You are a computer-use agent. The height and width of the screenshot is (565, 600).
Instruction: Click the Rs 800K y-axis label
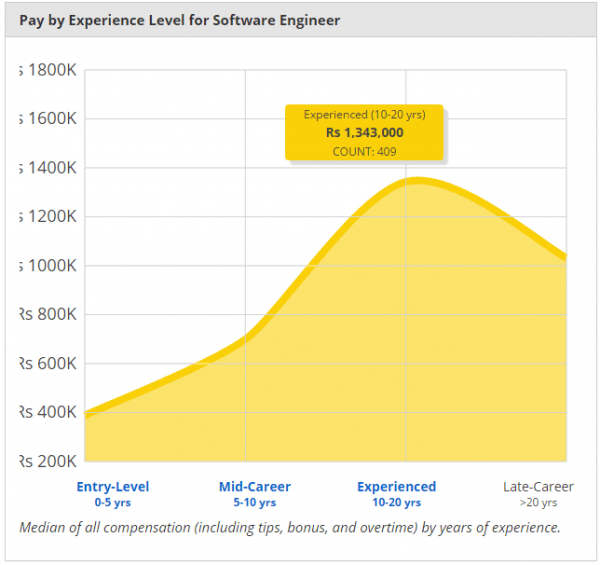[x=48, y=315]
